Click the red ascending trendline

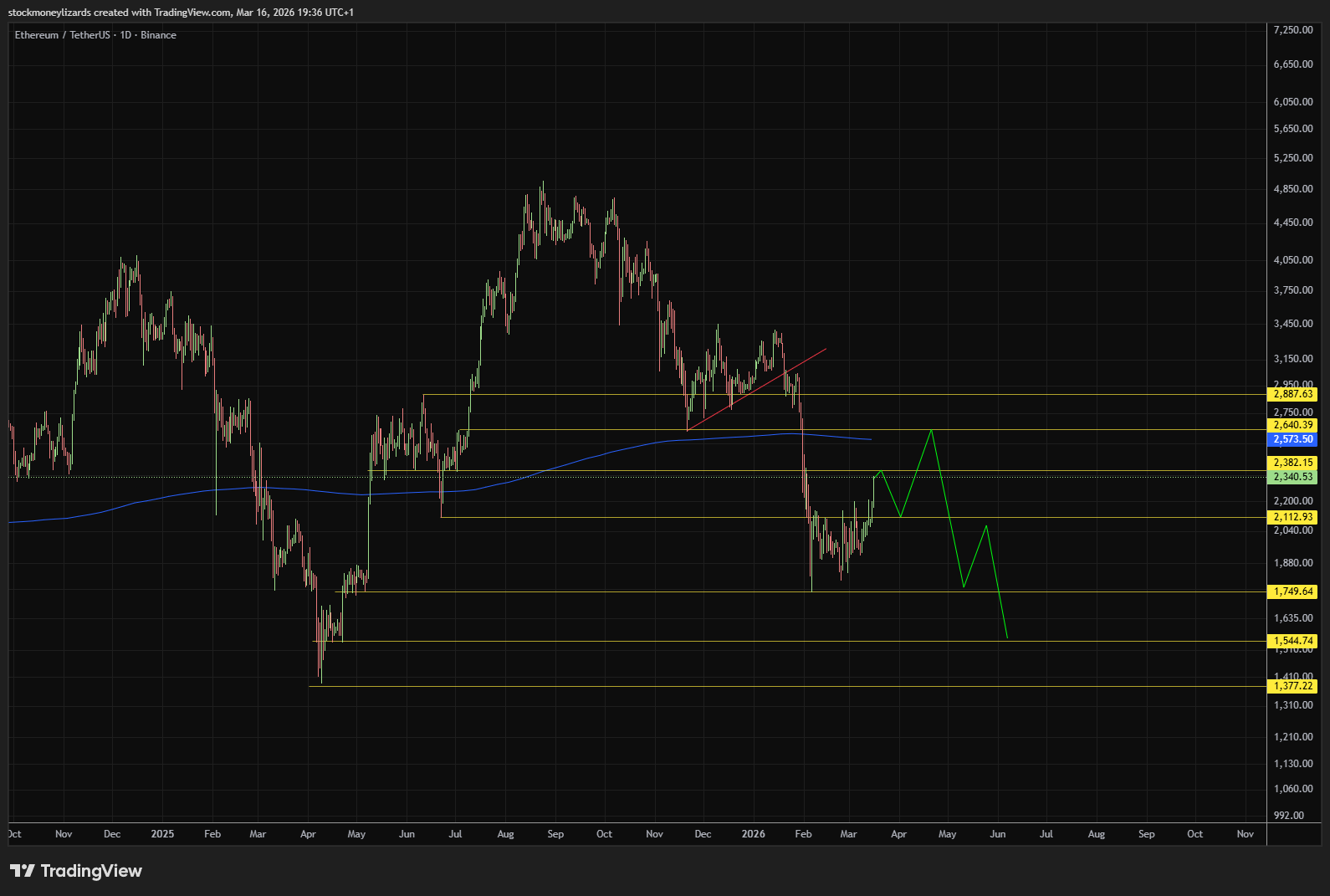click(x=757, y=389)
